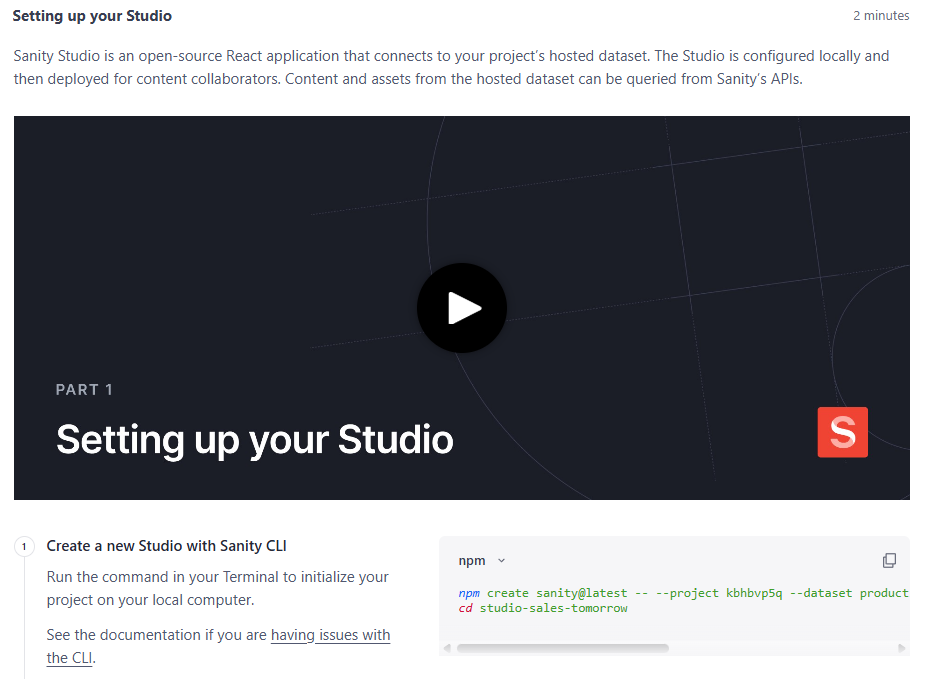Click the 'Setting up your Studio' section heading
The image size is (934, 679).
click(x=92, y=15)
